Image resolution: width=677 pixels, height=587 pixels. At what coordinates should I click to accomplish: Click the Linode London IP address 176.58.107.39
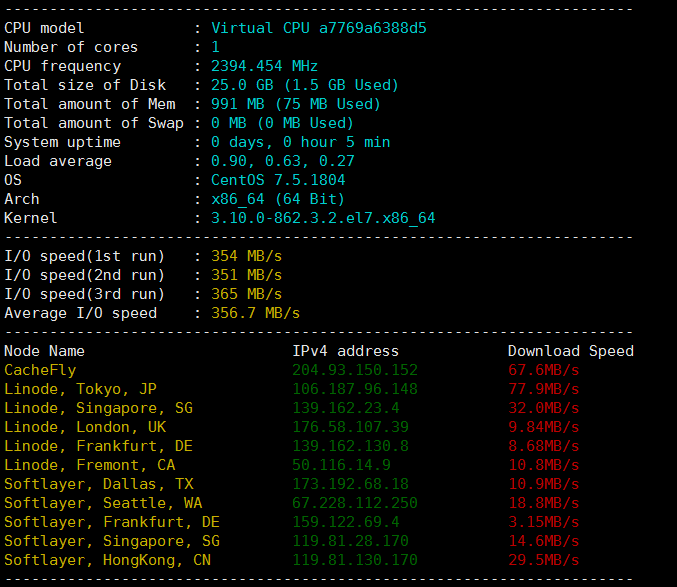pyautogui.click(x=351, y=427)
